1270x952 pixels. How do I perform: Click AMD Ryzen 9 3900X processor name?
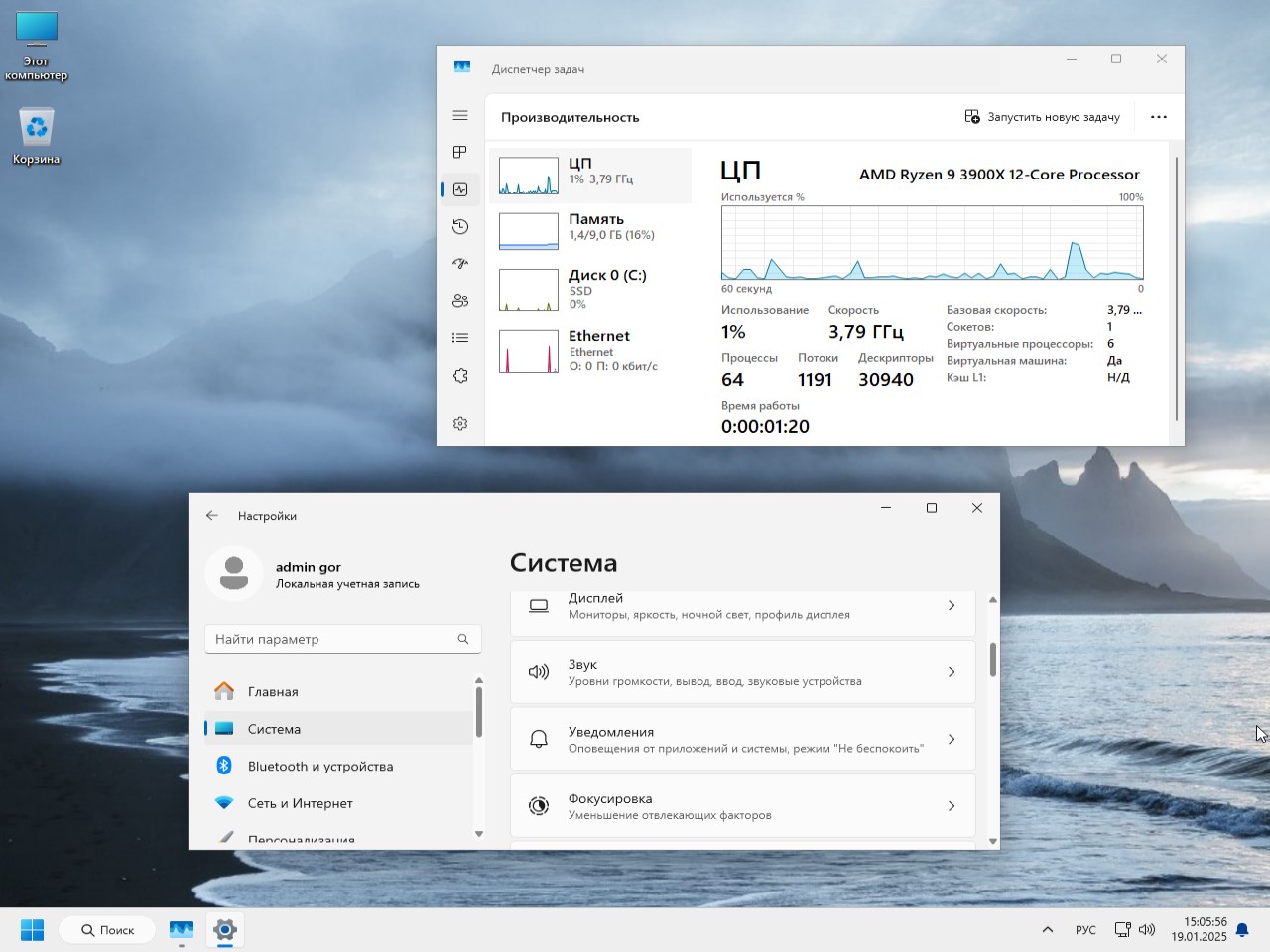(999, 175)
